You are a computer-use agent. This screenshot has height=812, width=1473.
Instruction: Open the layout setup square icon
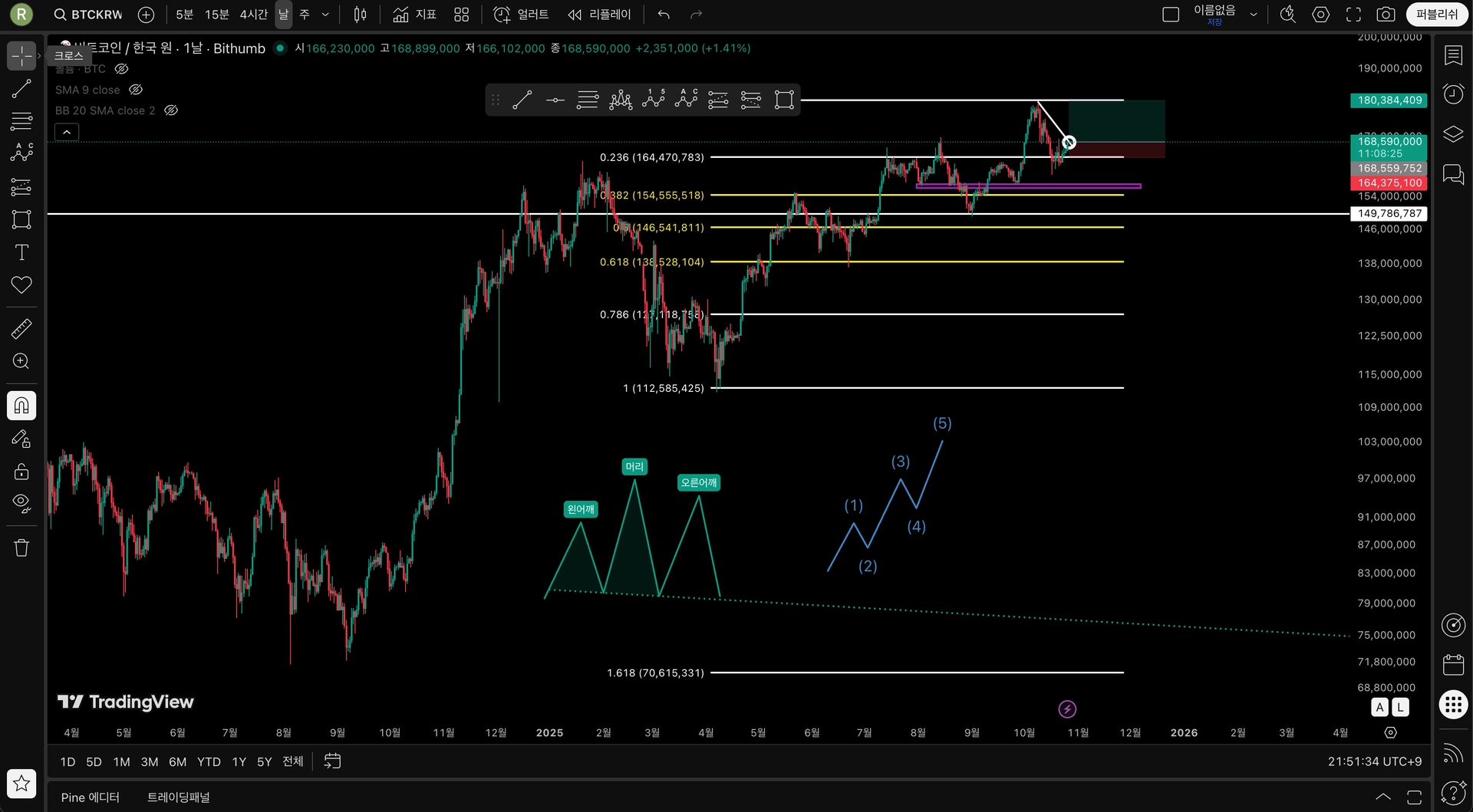tap(1171, 15)
